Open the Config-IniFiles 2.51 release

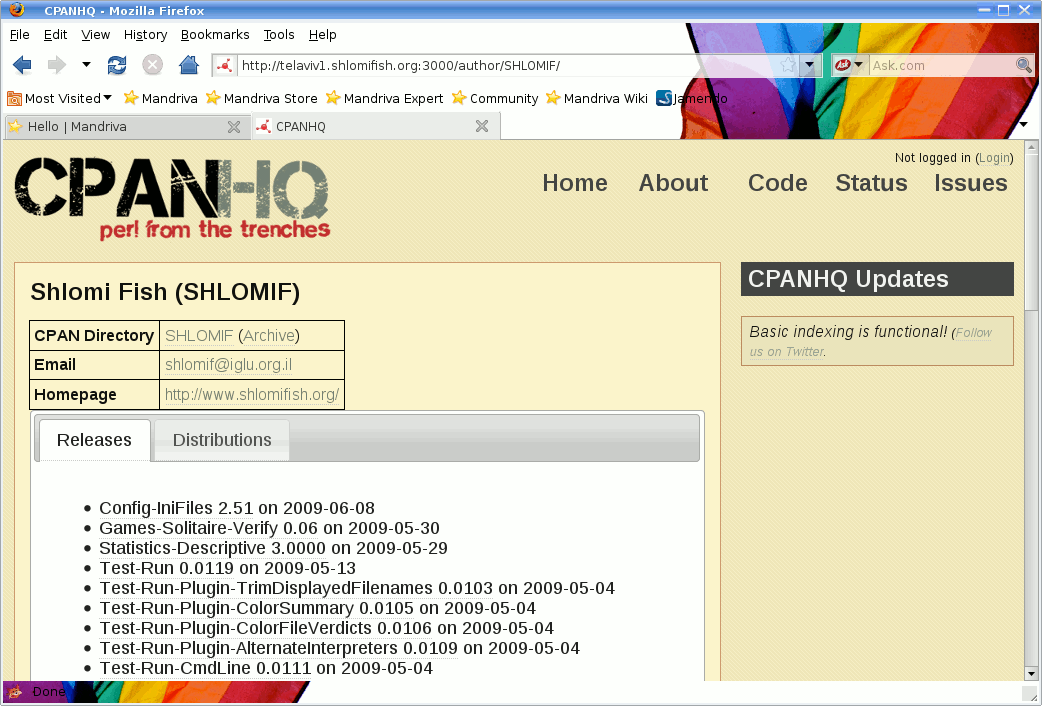[176, 509]
